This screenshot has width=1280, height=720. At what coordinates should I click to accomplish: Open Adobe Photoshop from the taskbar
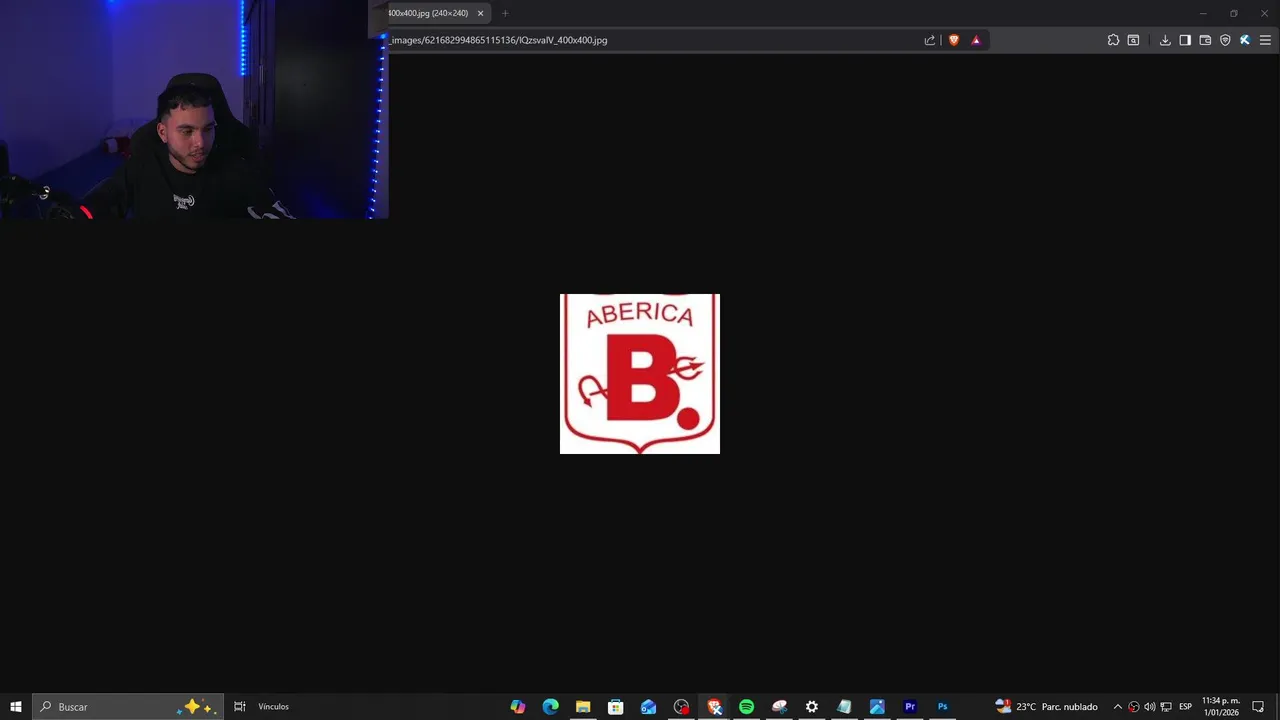[942, 707]
